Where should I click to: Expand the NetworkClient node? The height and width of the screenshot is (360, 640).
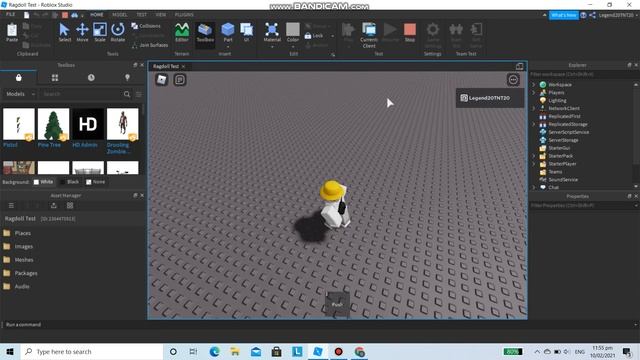(533, 109)
